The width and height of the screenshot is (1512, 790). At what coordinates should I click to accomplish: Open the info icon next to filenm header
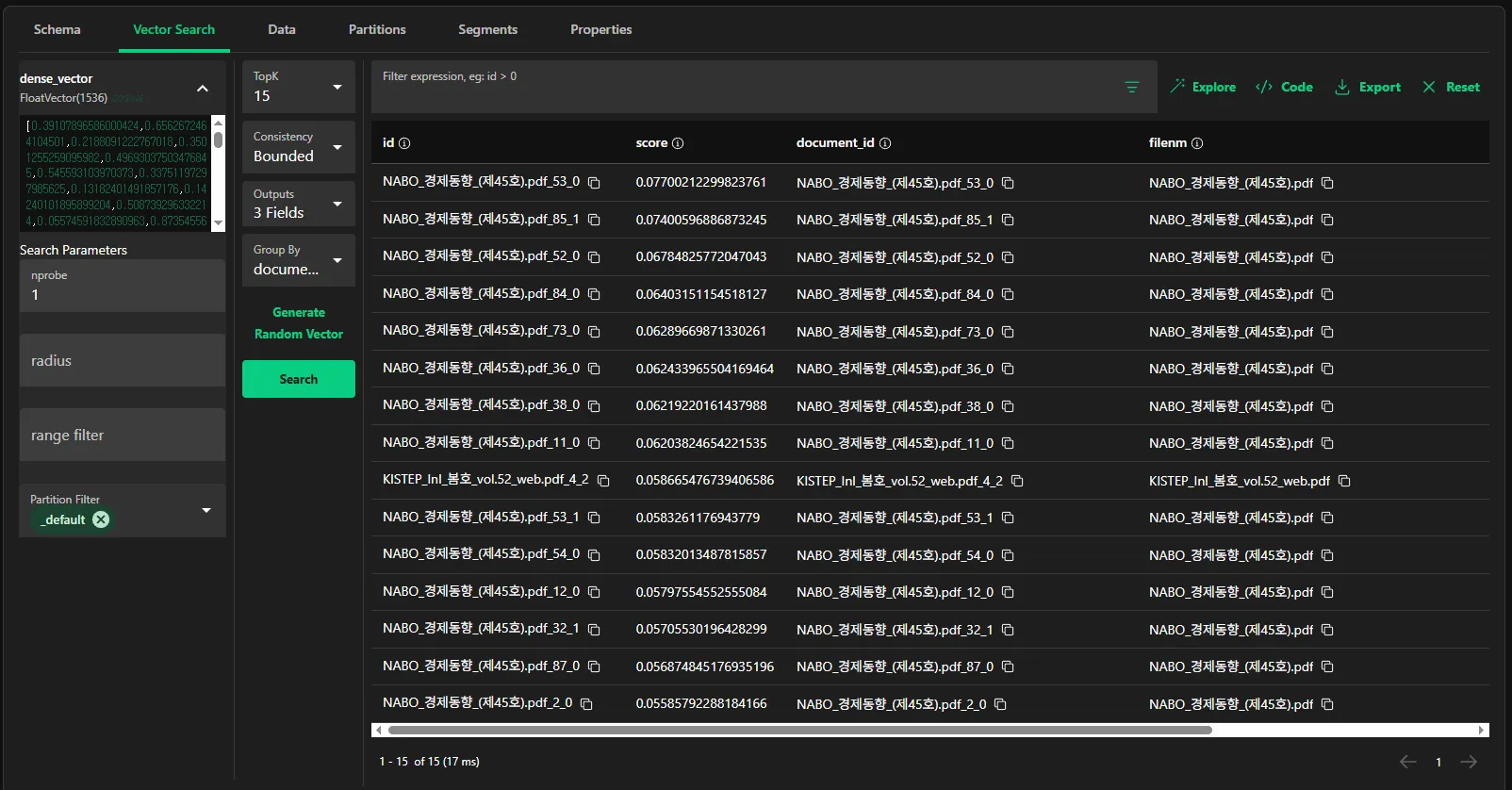pos(1197,143)
